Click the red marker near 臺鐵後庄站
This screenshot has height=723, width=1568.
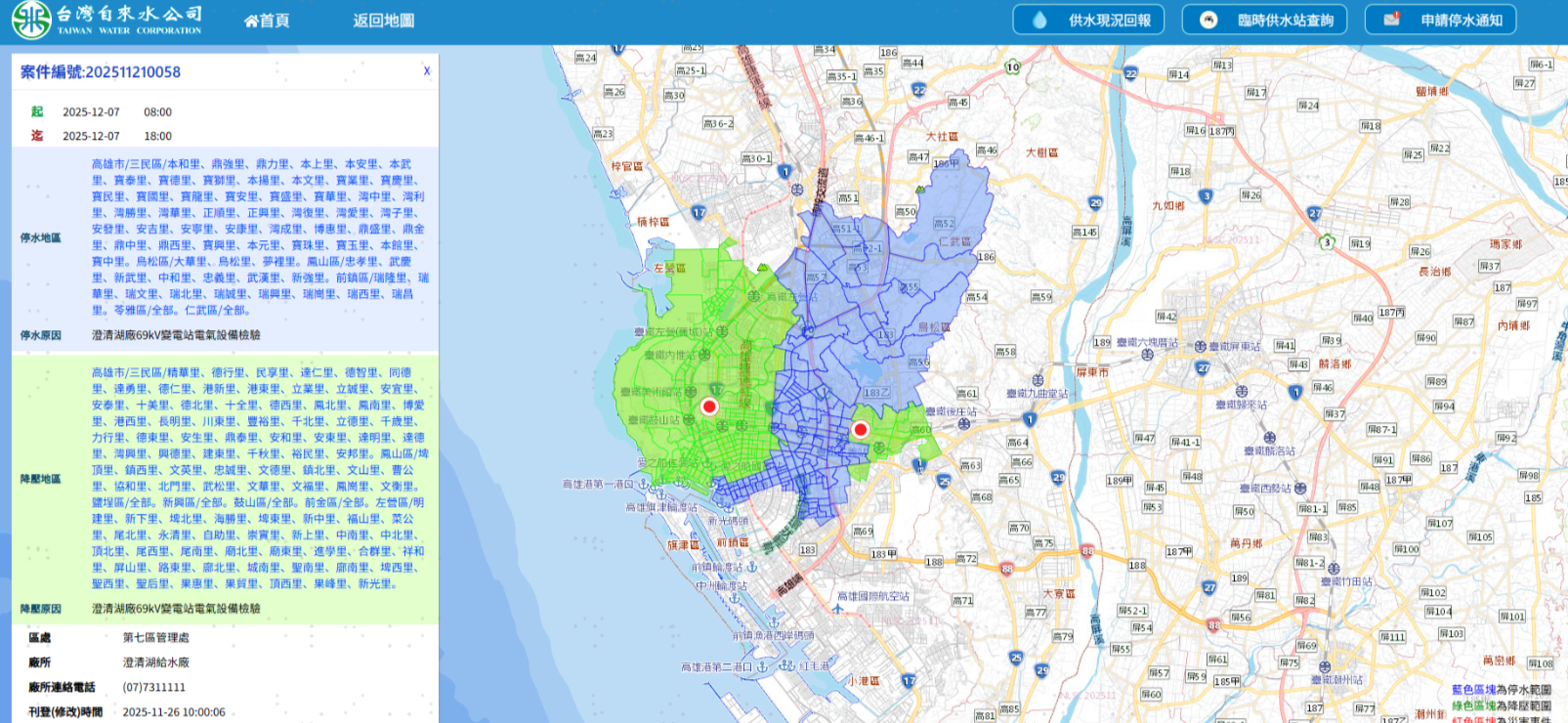861,429
